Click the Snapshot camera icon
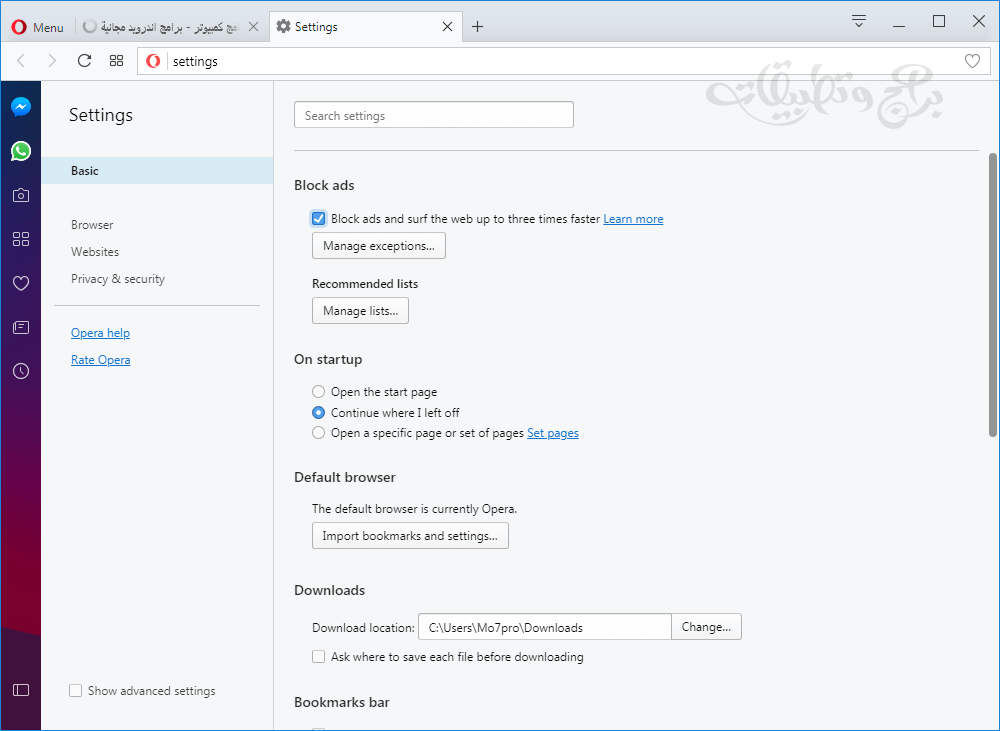 point(21,195)
